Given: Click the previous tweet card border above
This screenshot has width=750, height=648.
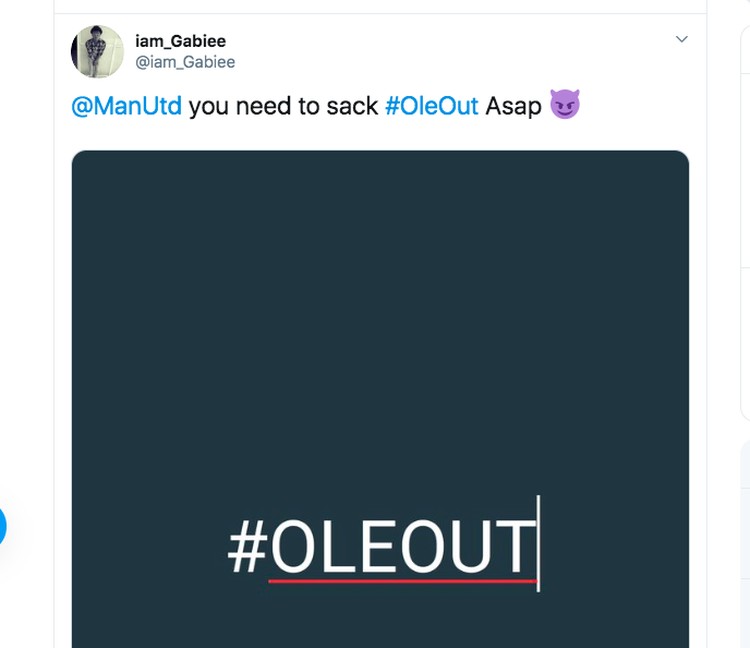Looking at the screenshot, I should click(380, 7).
